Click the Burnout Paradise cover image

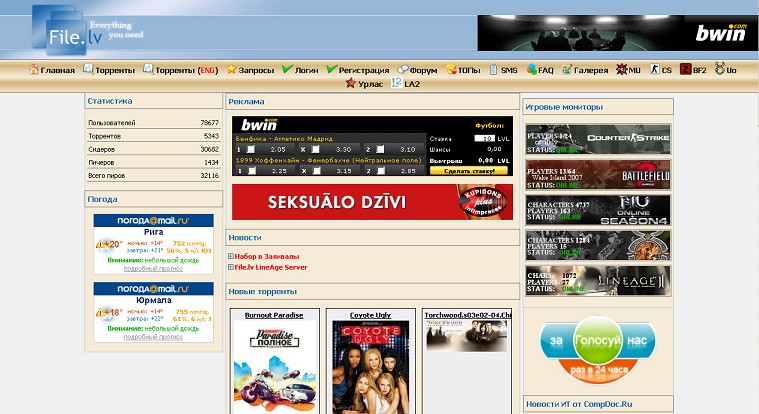(x=274, y=367)
